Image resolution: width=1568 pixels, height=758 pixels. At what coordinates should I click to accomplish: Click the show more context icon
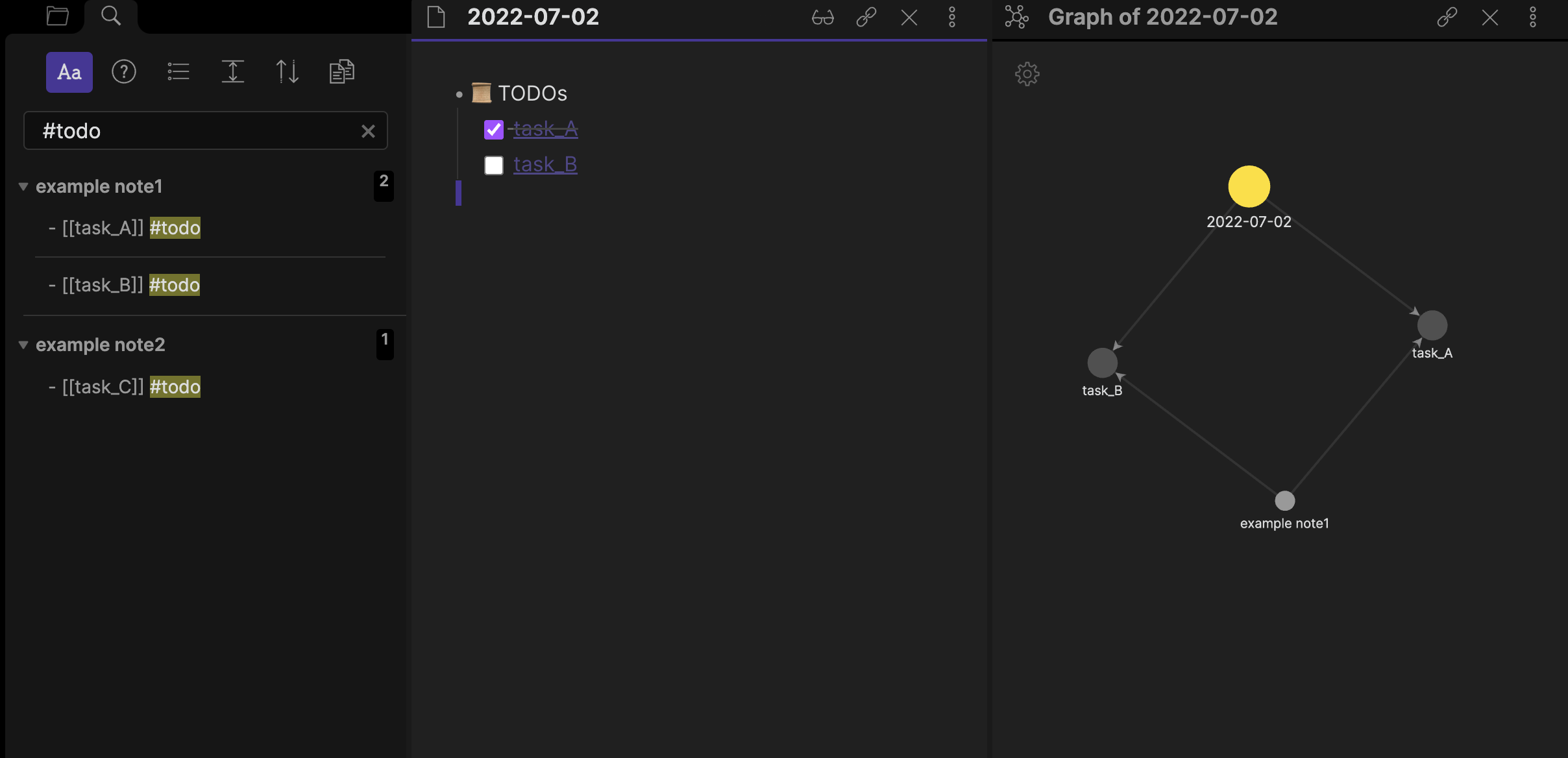coord(233,71)
